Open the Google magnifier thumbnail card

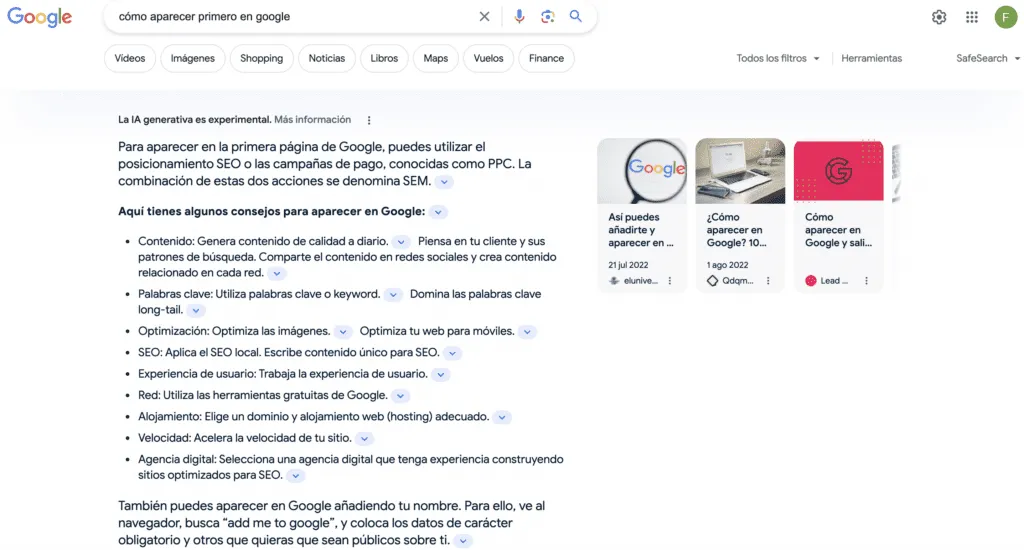[642, 171]
